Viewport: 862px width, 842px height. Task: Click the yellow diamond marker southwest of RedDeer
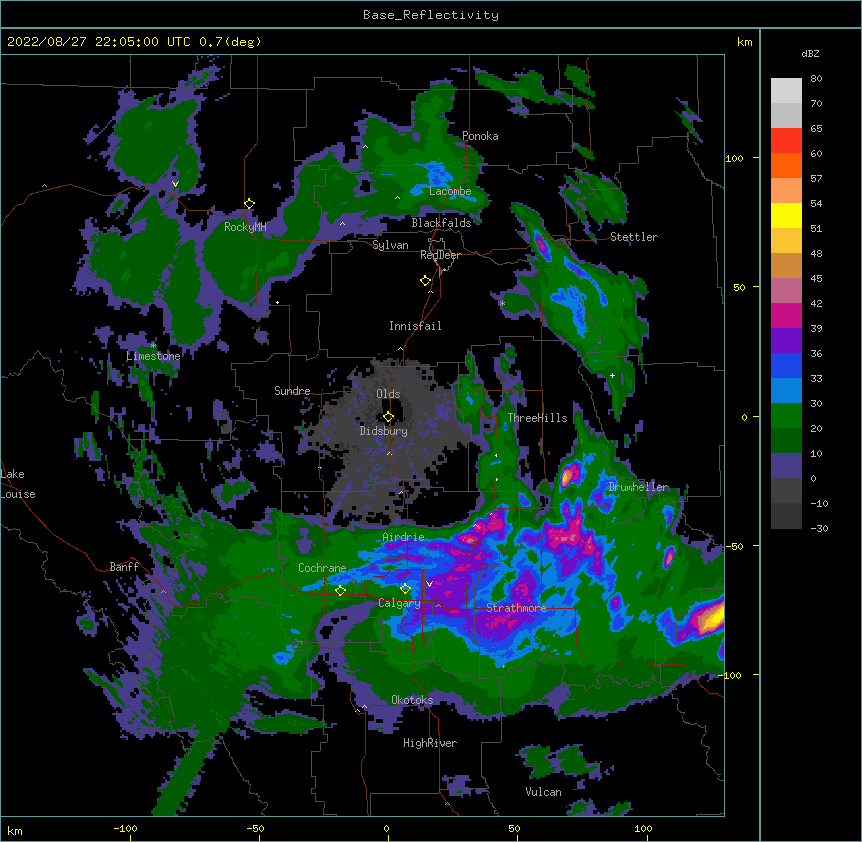[426, 281]
